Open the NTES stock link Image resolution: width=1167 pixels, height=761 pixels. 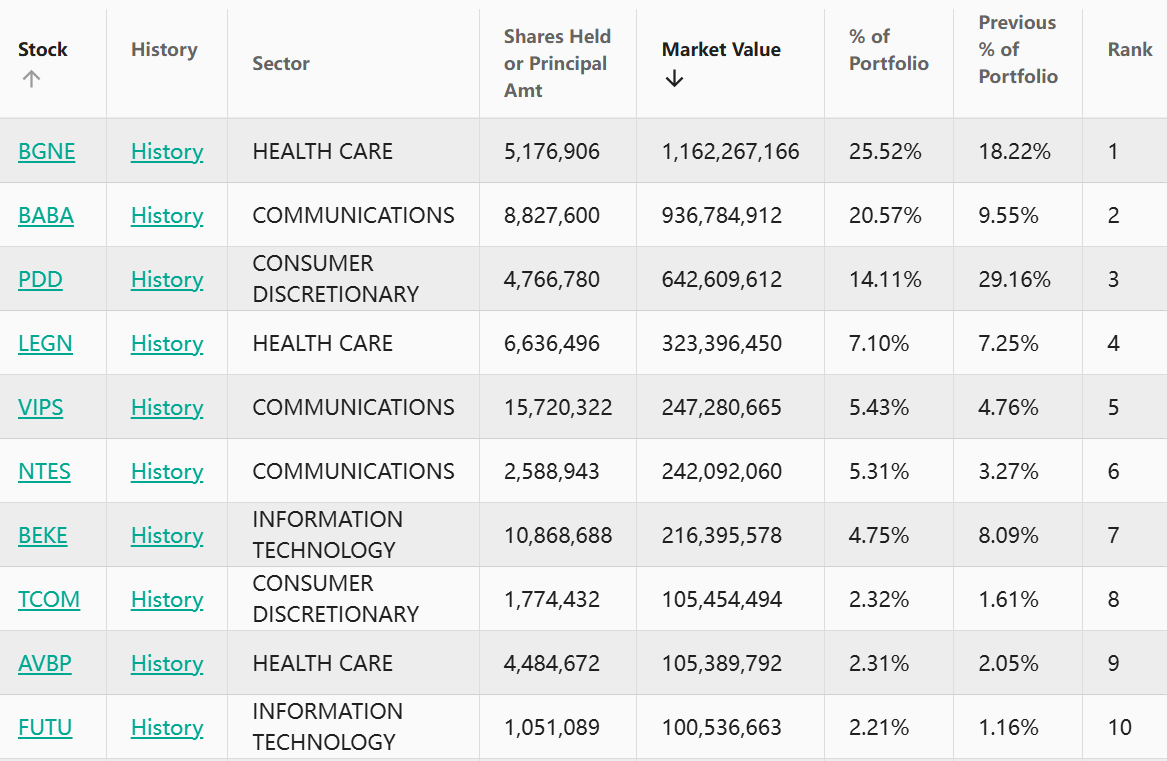point(44,472)
